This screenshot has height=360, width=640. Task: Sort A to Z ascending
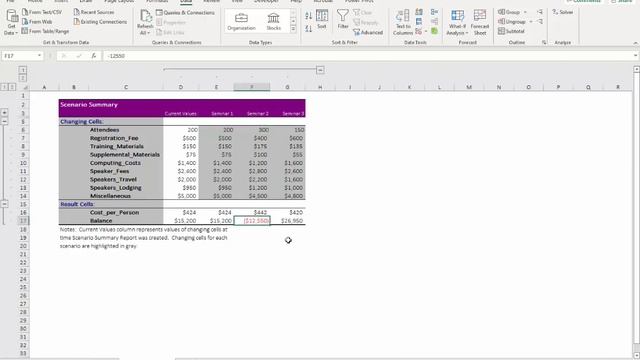[309, 16]
